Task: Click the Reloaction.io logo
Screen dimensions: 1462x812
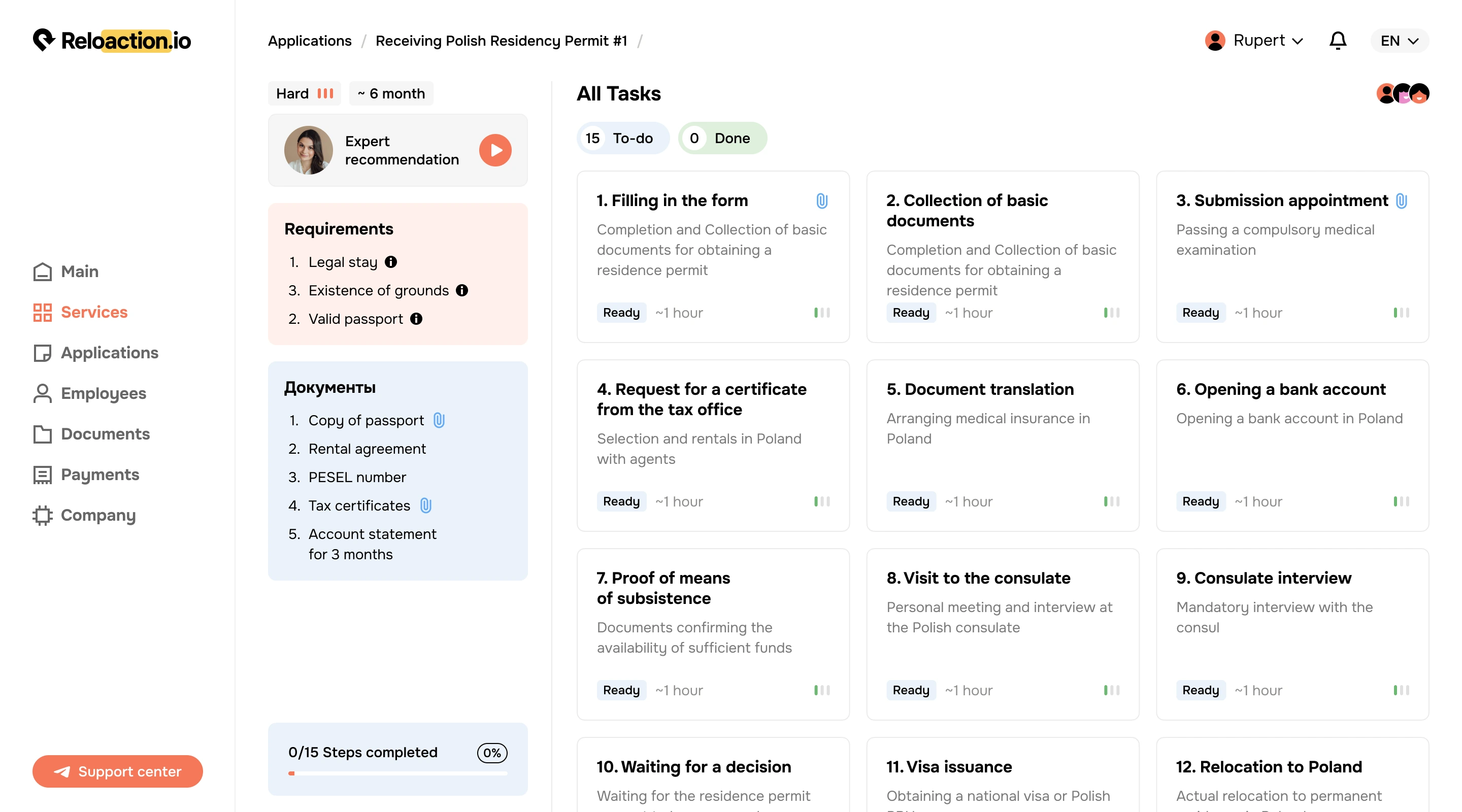Action: click(112, 40)
